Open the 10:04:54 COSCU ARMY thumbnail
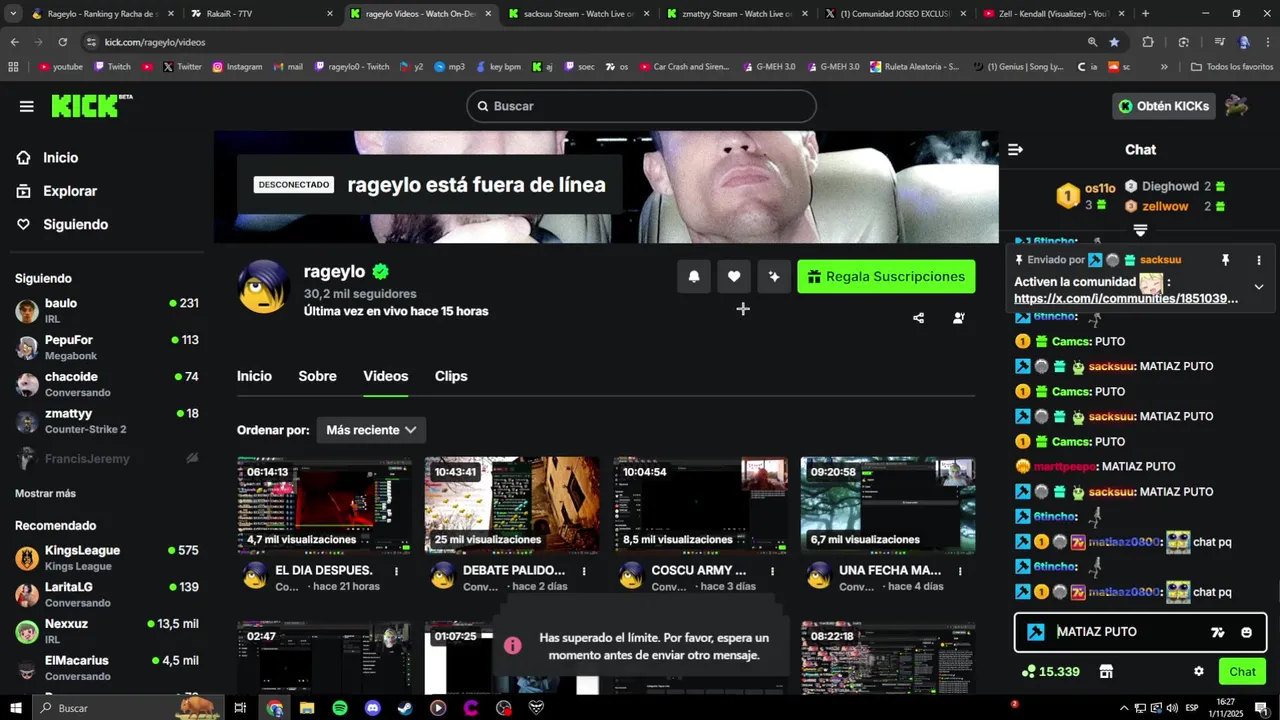Image resolution: width=1280 pixels, height=720 pixels. (x=700, y=505)
